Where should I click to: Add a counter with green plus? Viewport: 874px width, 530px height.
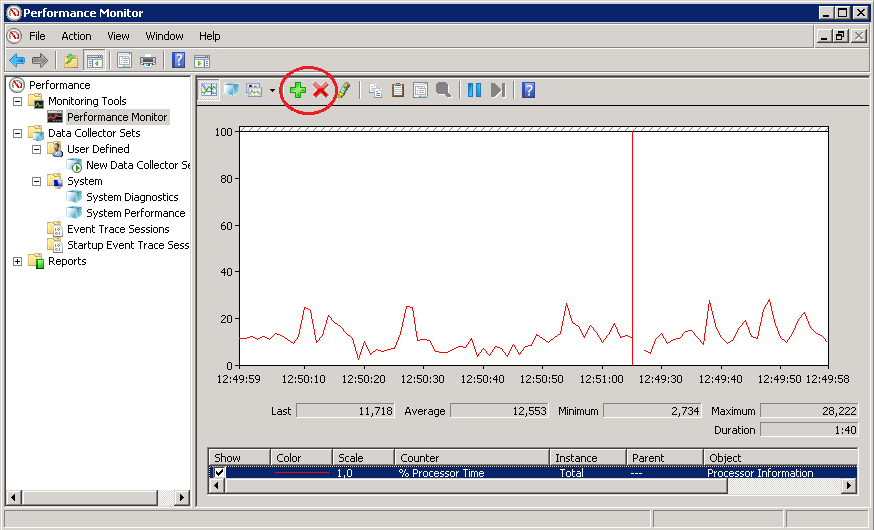tap(298, 90)
